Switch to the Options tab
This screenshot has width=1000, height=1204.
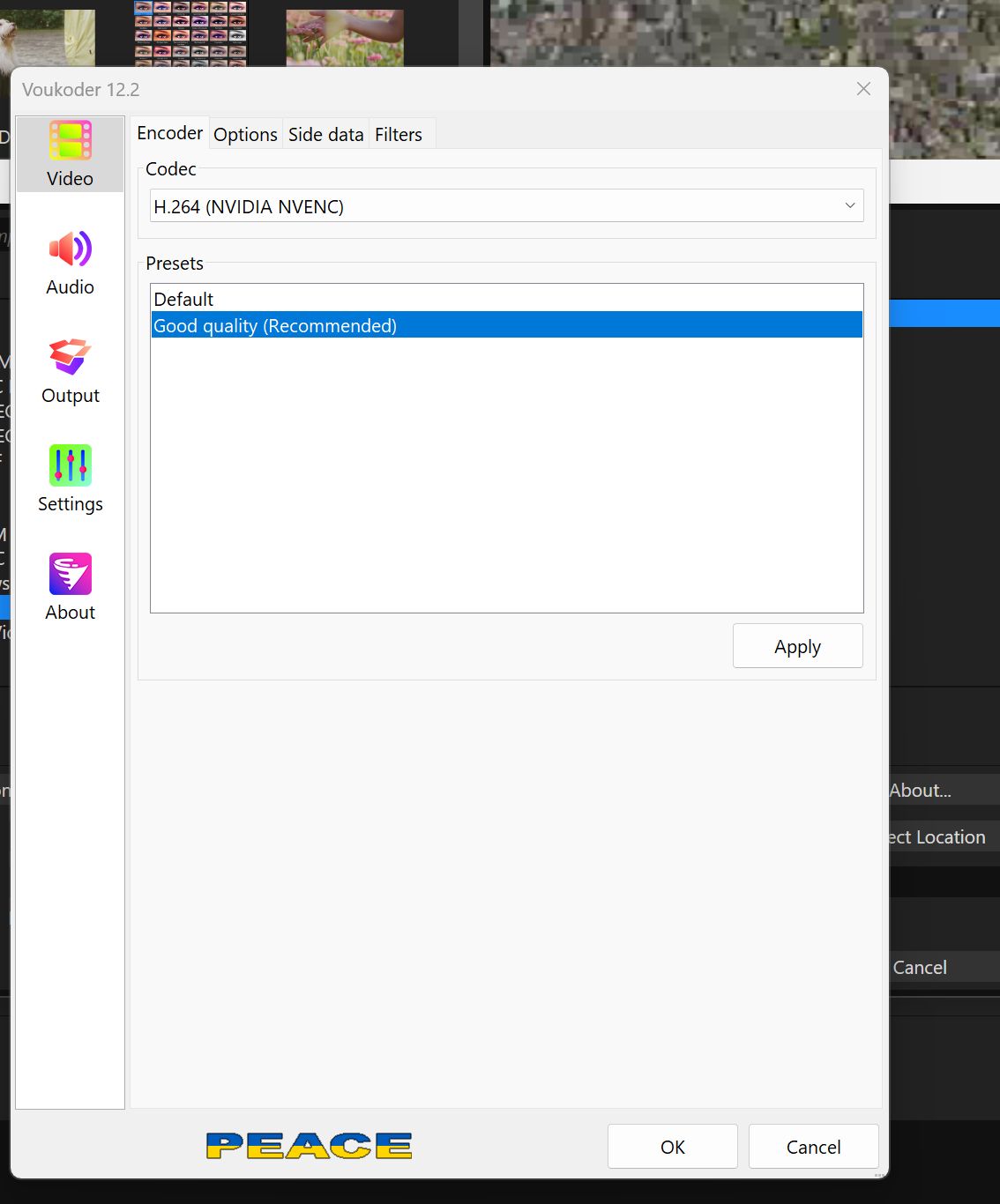click(245, 135)
